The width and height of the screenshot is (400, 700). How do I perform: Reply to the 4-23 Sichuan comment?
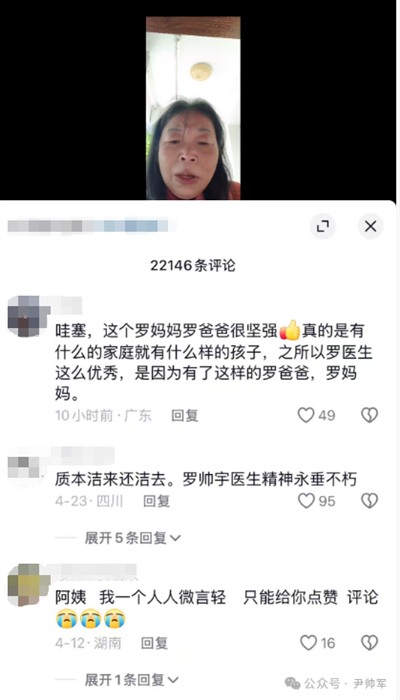tap(156, 501)
